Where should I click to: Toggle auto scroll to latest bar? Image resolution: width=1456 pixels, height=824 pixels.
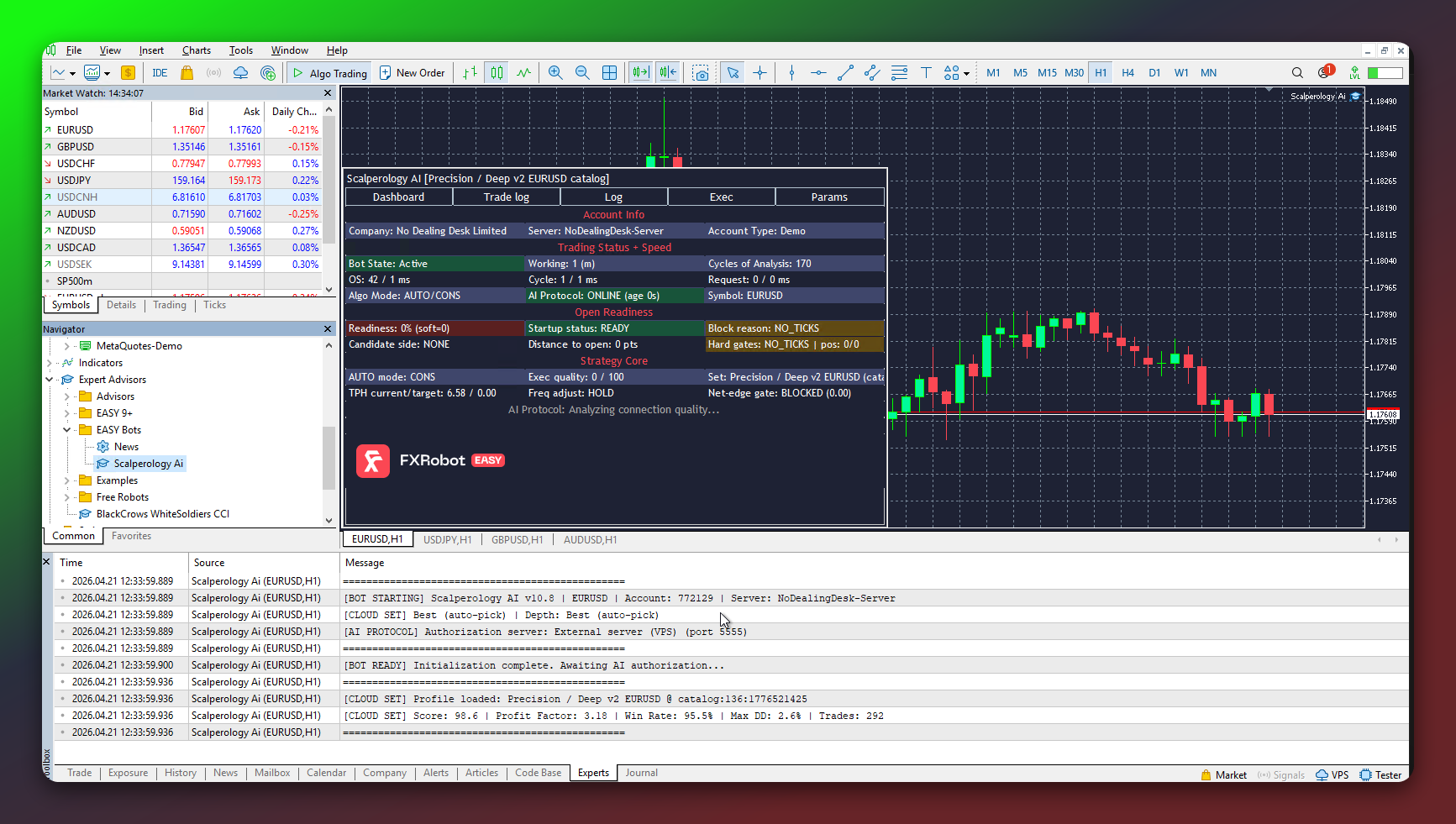[x=639, y=72]
